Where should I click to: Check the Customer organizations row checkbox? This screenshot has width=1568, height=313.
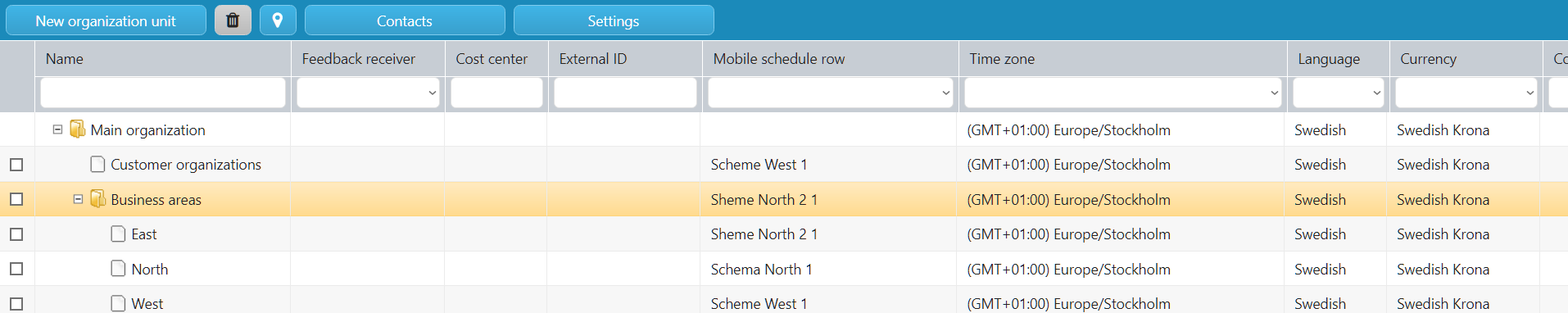pos(16,165)
